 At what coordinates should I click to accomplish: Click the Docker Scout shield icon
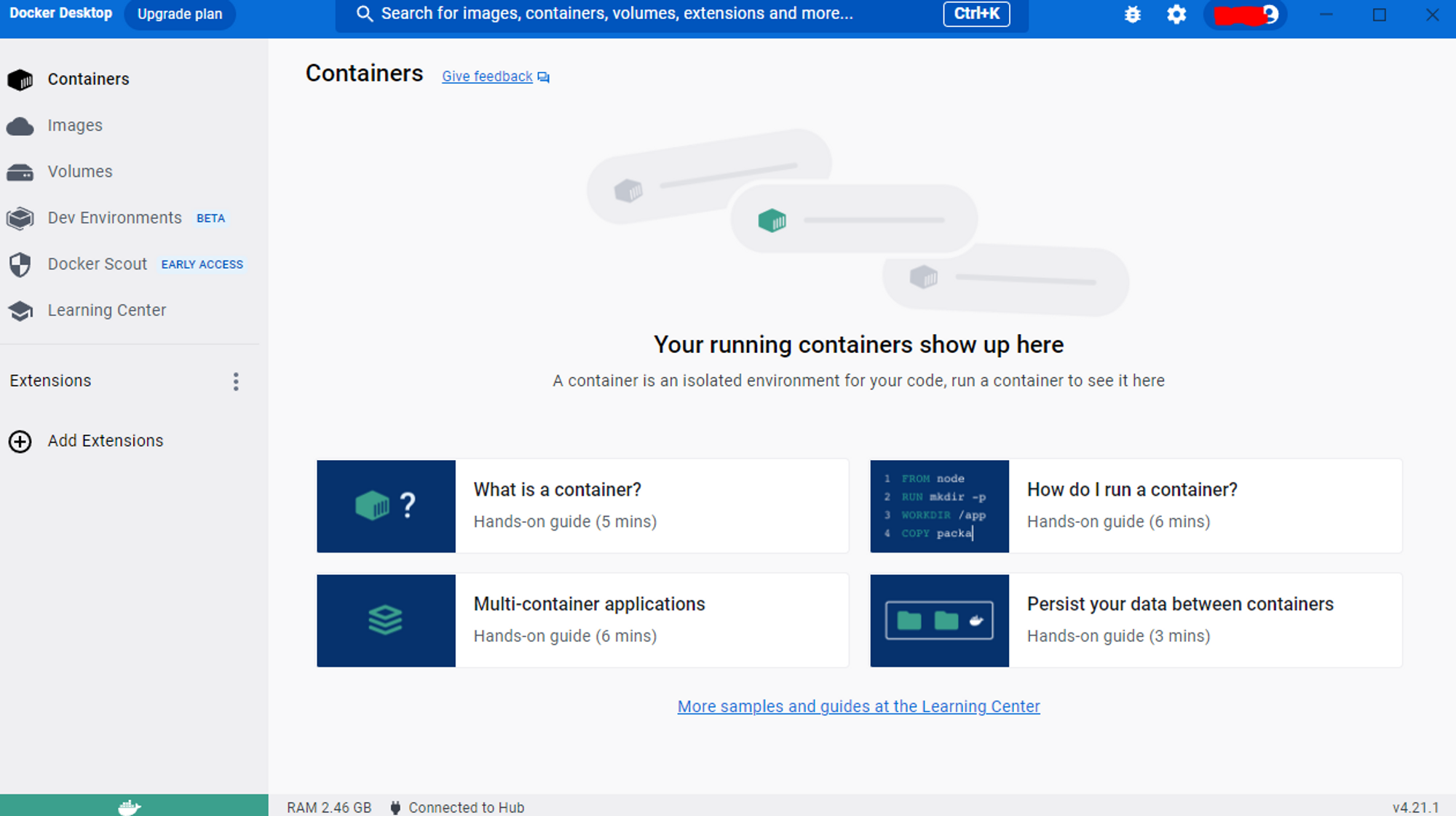[x=20, y=265]
